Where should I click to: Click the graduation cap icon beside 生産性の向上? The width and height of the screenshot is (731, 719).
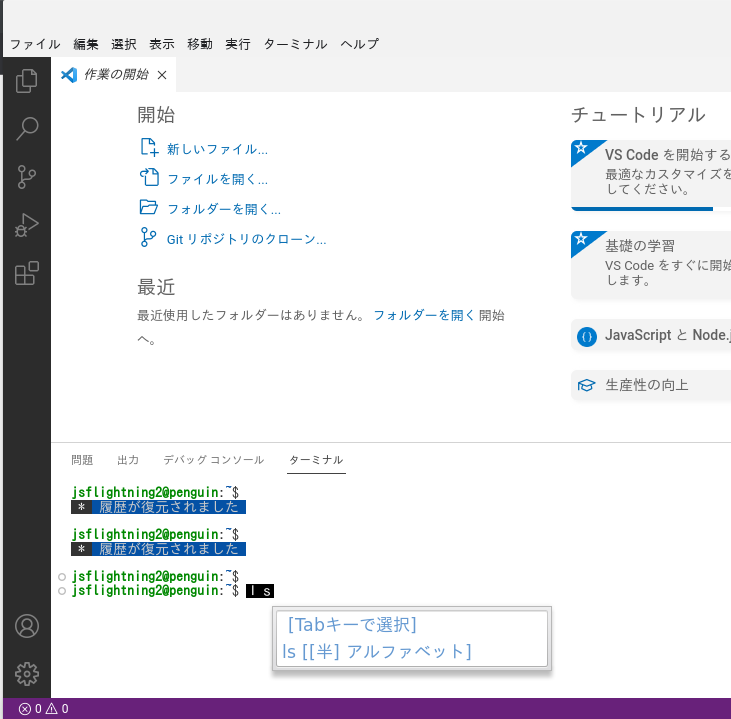pos(586,385)
